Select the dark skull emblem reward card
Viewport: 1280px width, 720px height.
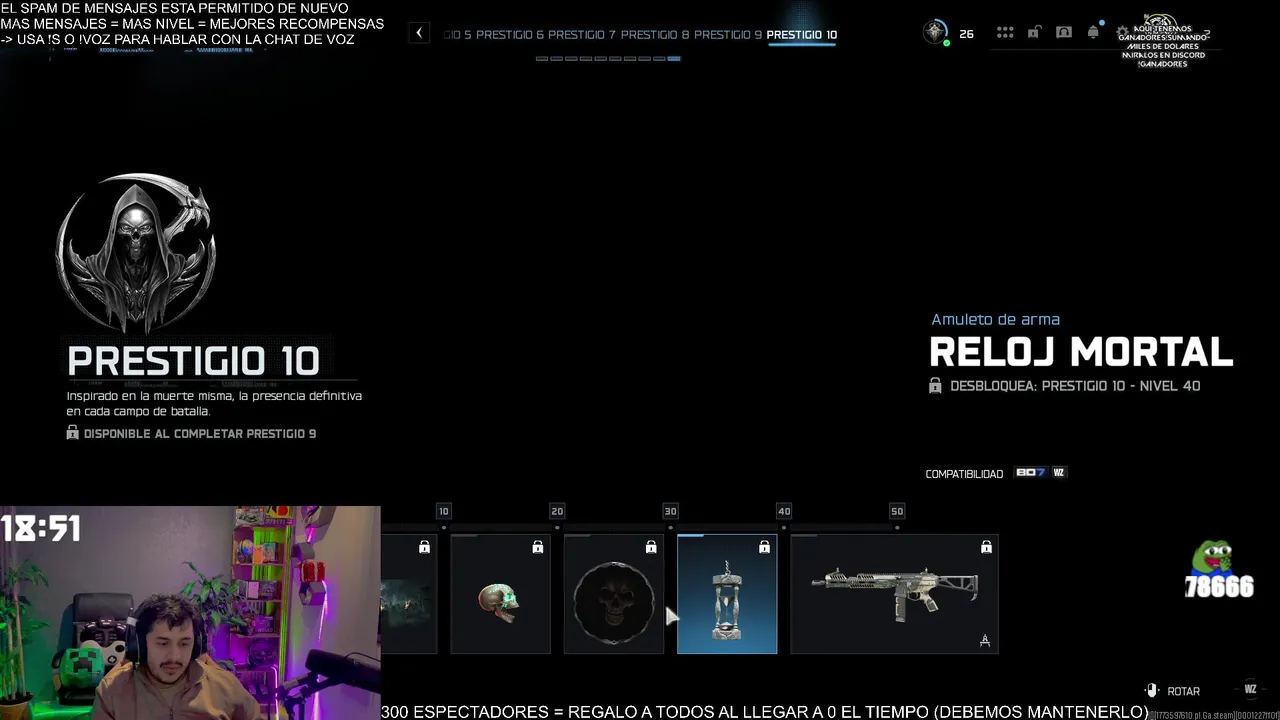point(614,594)
